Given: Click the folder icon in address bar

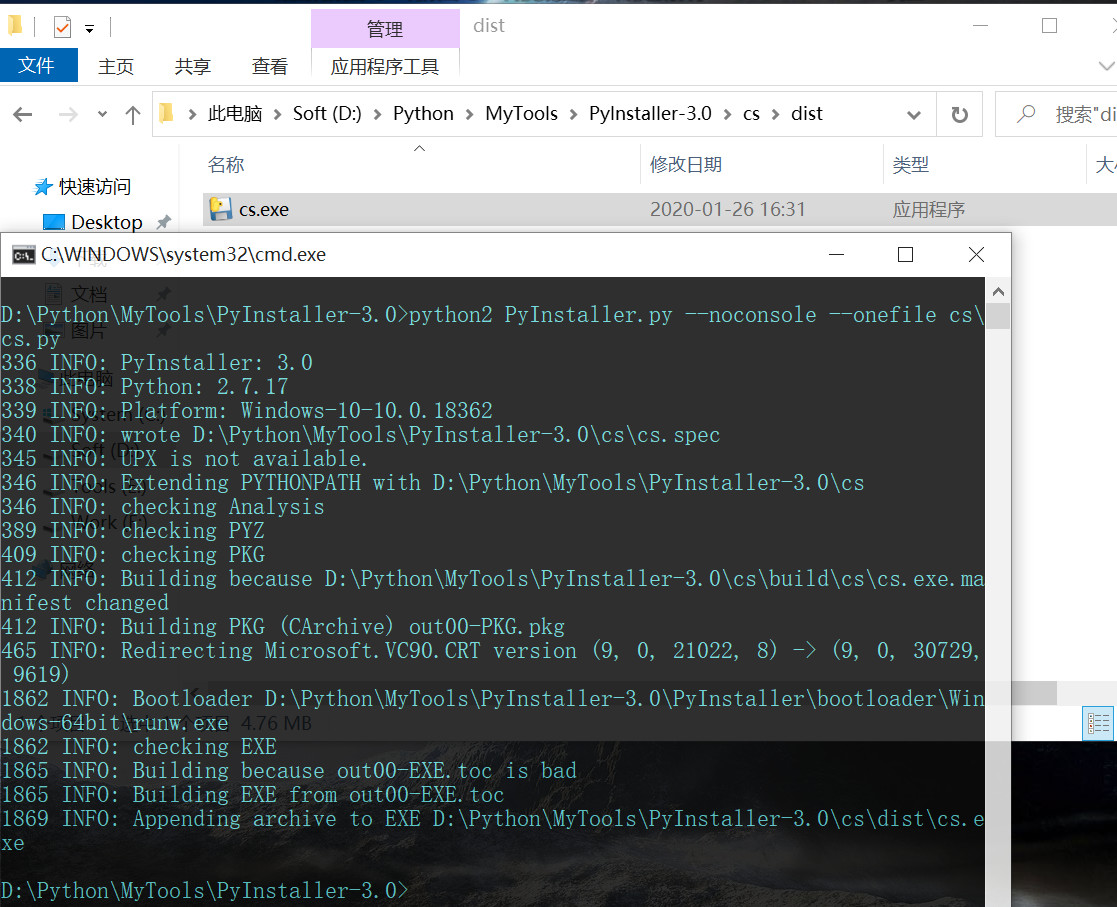Looking at the screenshot, I should pos(167,113).
